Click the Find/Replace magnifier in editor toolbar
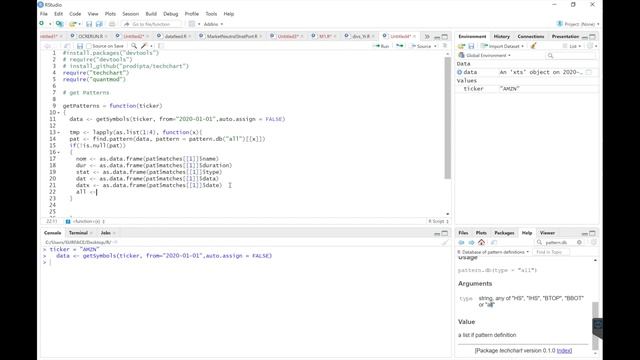 (134, 46)
